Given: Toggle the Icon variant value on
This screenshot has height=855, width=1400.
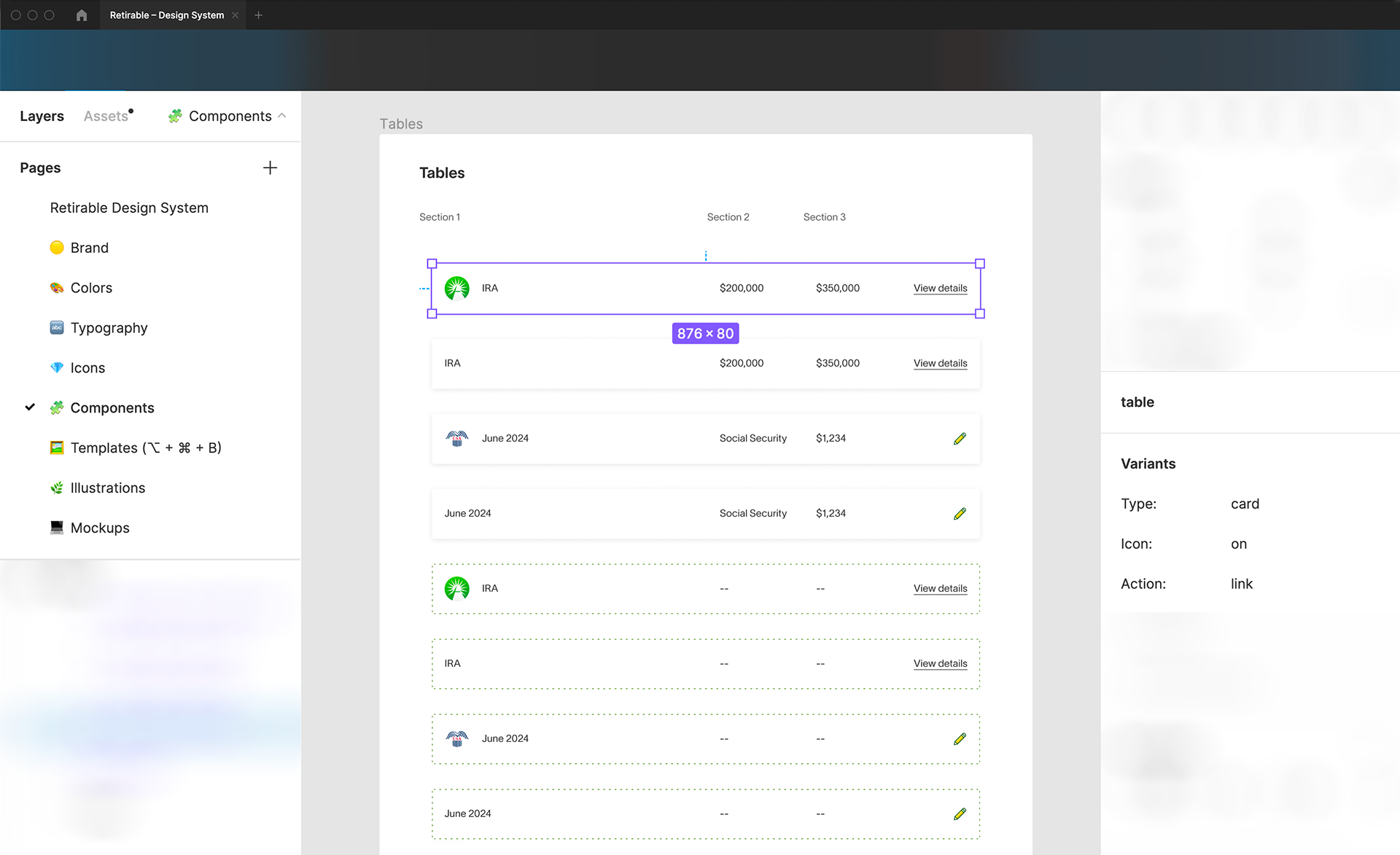Looking at the screenshot, I should [x=1239, y=544].
